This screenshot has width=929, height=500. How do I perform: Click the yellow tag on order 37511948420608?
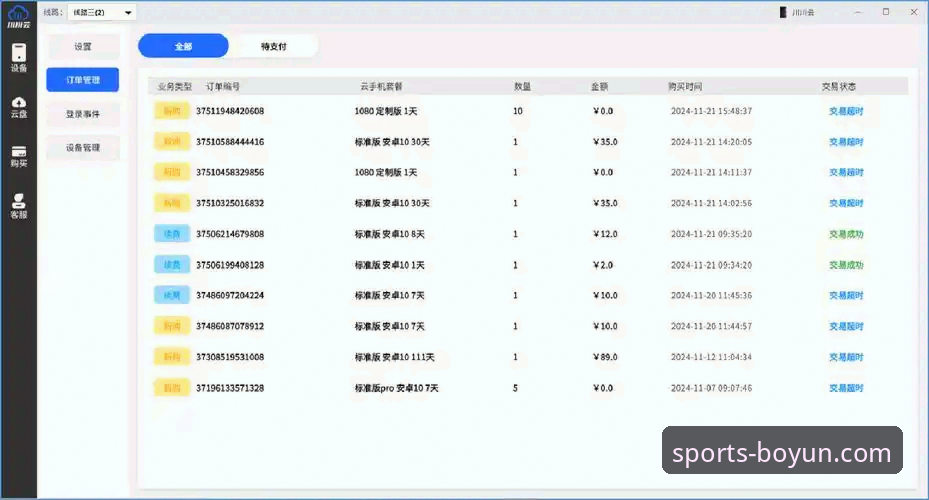tap(172, 111)
